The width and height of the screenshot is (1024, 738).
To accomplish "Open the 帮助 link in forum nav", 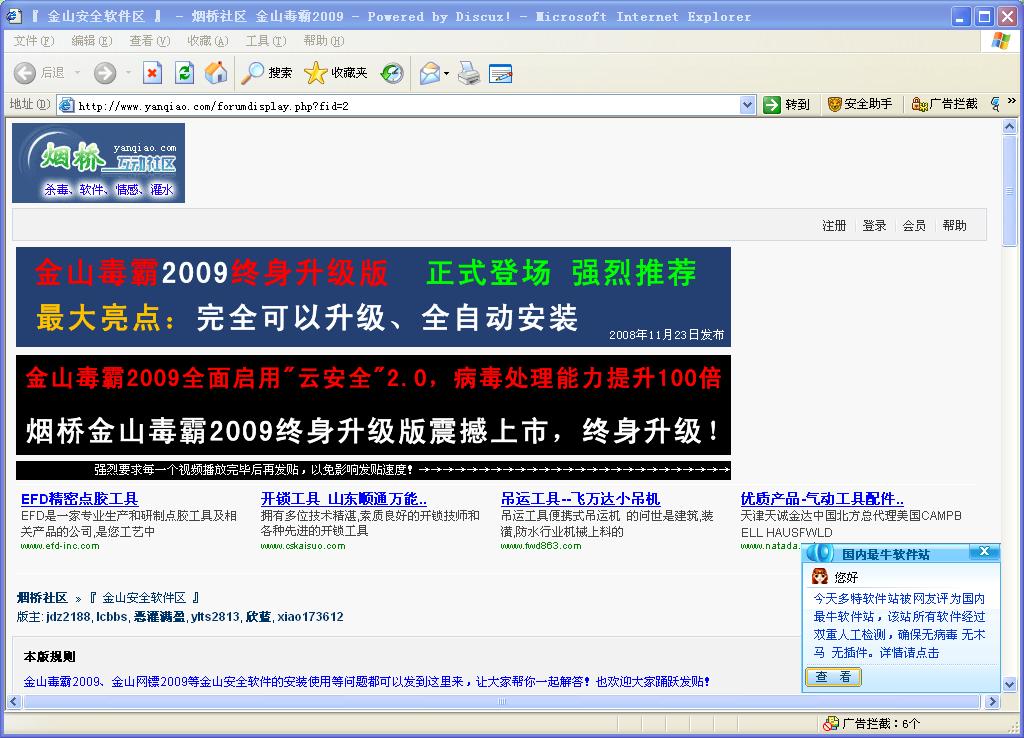I will click(x=954, y=225).
